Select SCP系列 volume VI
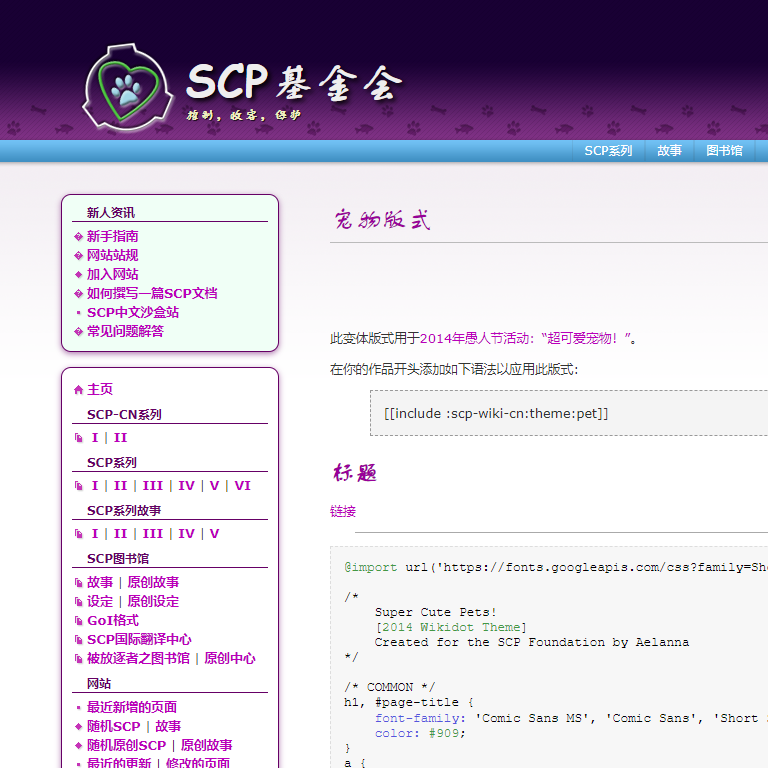Viewport: 768px width, 768px height. point(242,486)
